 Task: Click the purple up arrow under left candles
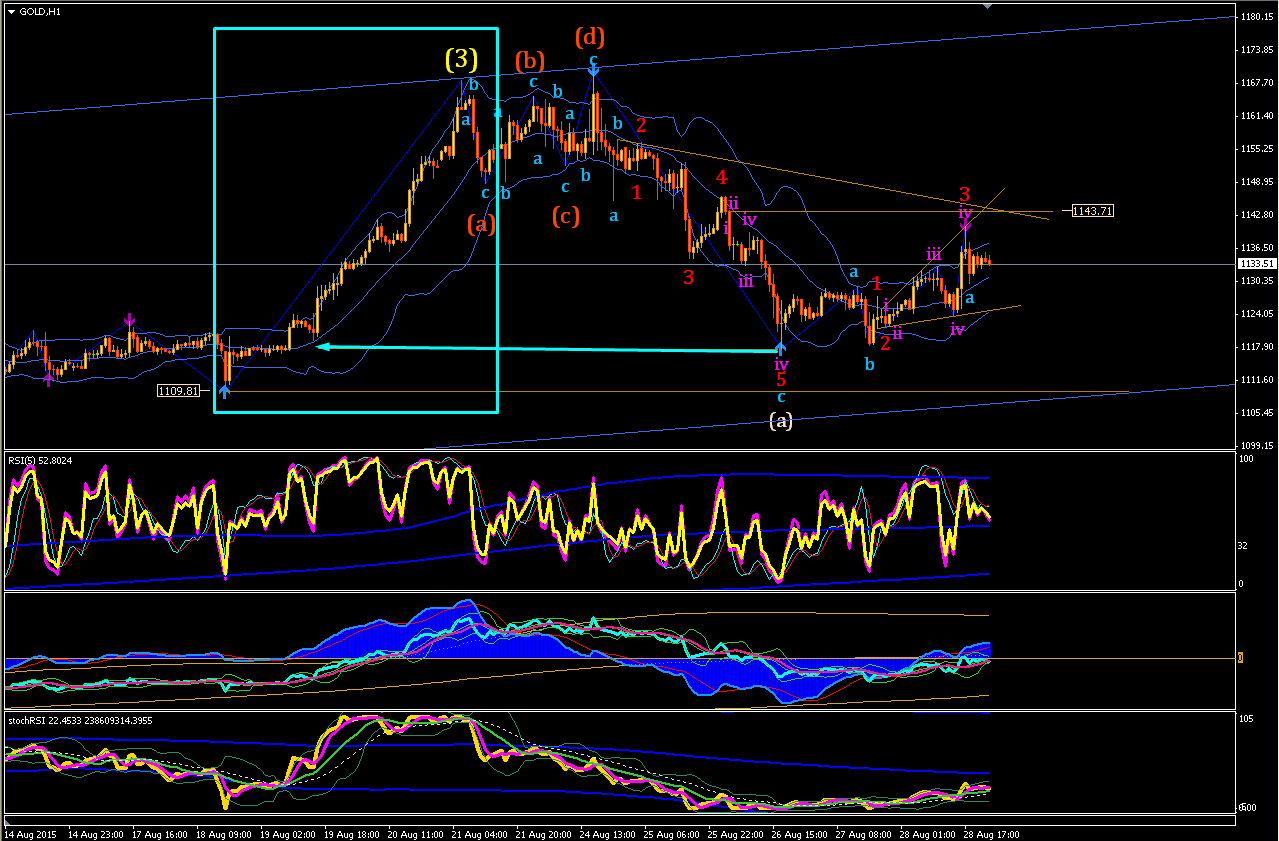tap(48, 379)
